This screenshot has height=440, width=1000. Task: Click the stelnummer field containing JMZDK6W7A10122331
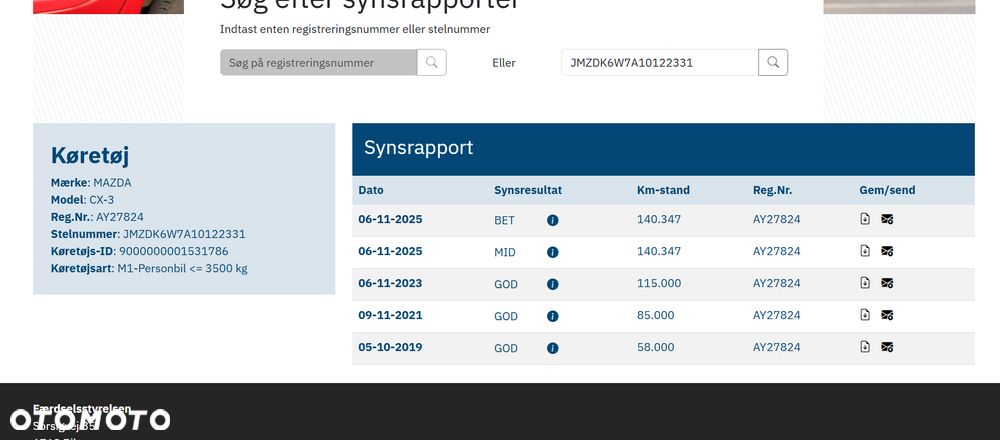(659, 62)
